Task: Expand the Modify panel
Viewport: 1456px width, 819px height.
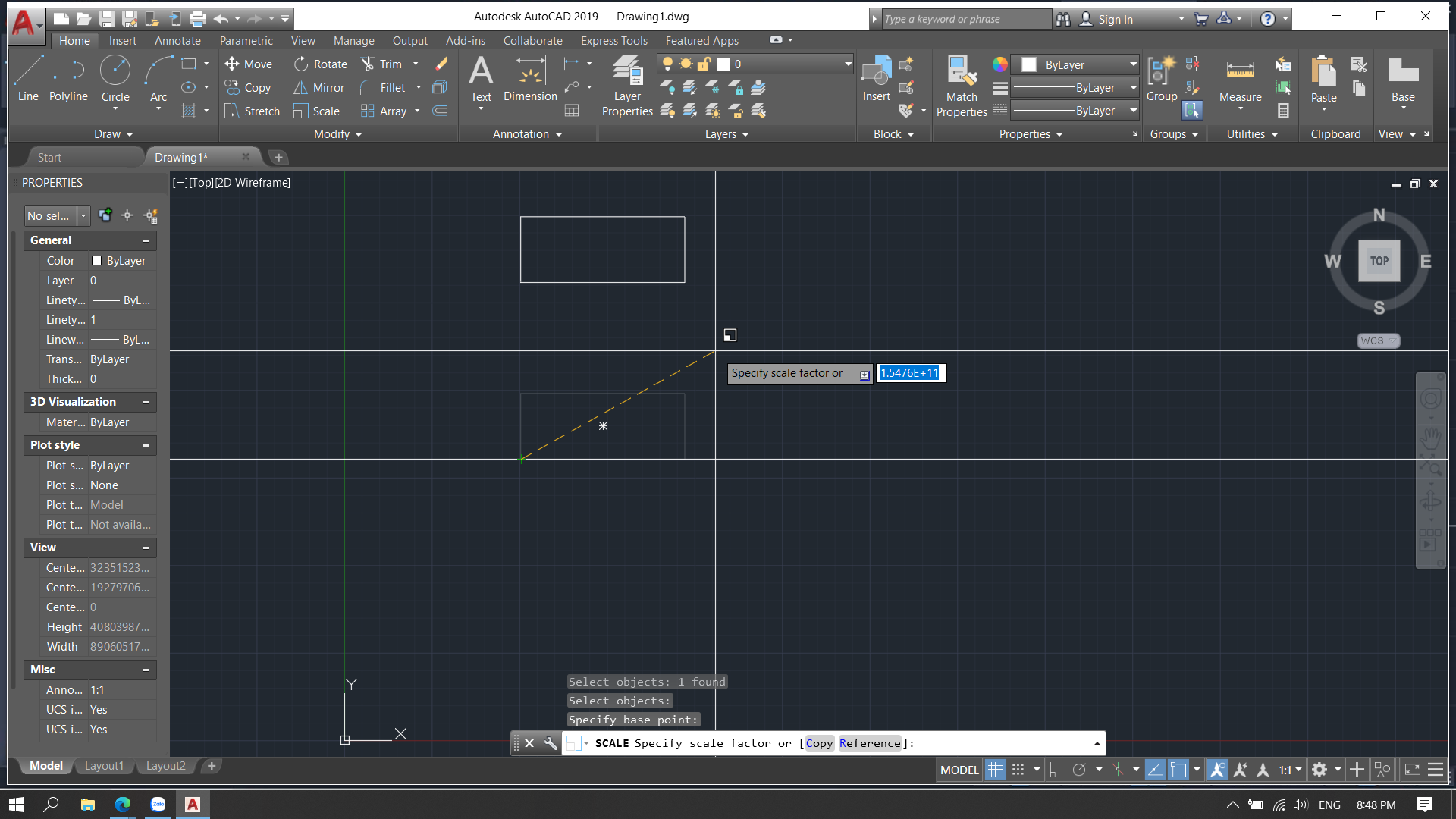Action: [x=337, y=134]
